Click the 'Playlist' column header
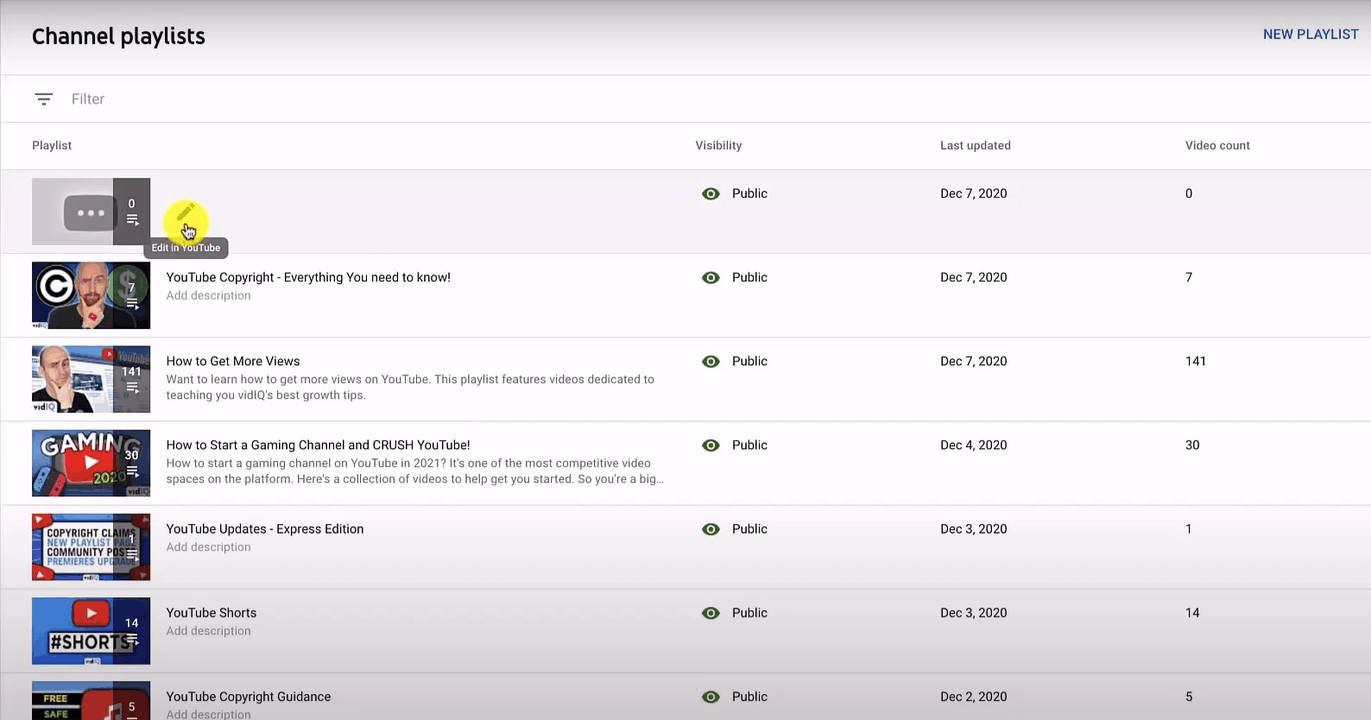The width and height of the screenshot is (1371, 720). [52, 146]
